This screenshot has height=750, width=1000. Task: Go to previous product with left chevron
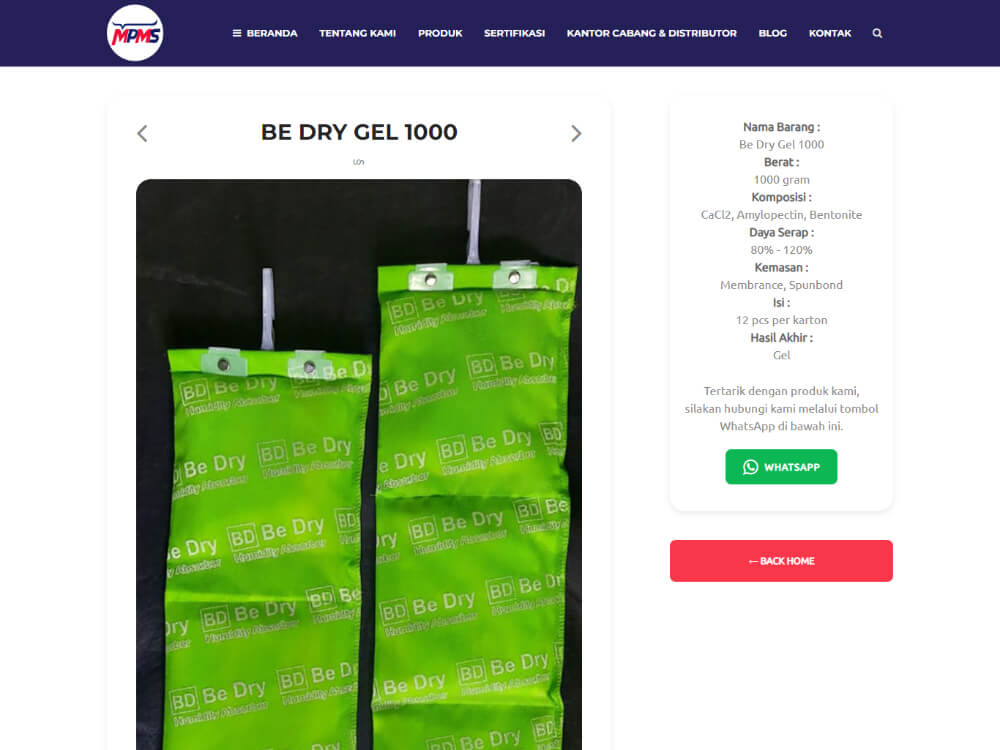click(x=142, y=133)
